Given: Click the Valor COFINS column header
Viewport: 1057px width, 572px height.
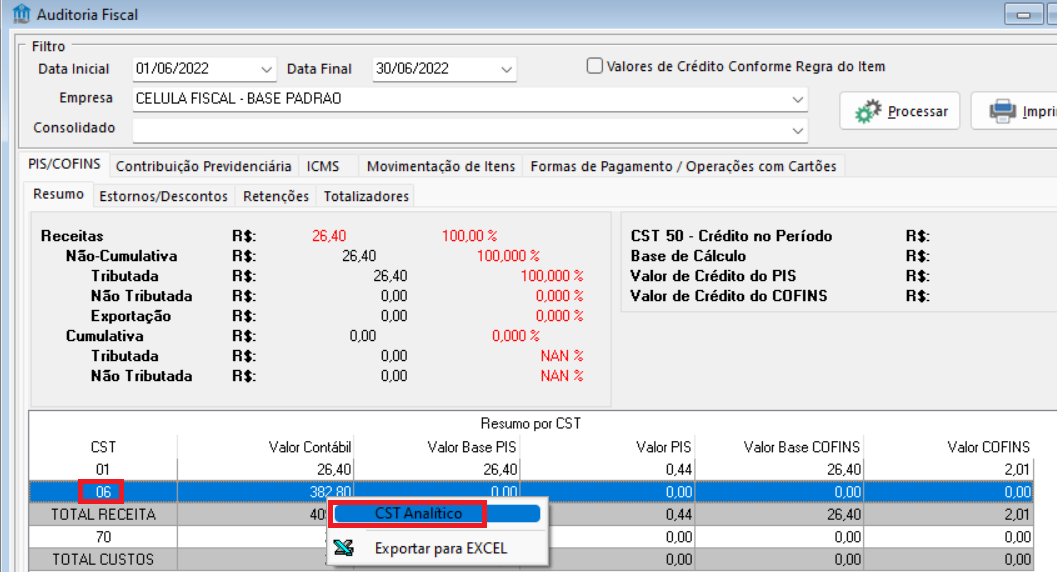Looking at the screenshot, I should pyautogui.click(x=988, y=447).
